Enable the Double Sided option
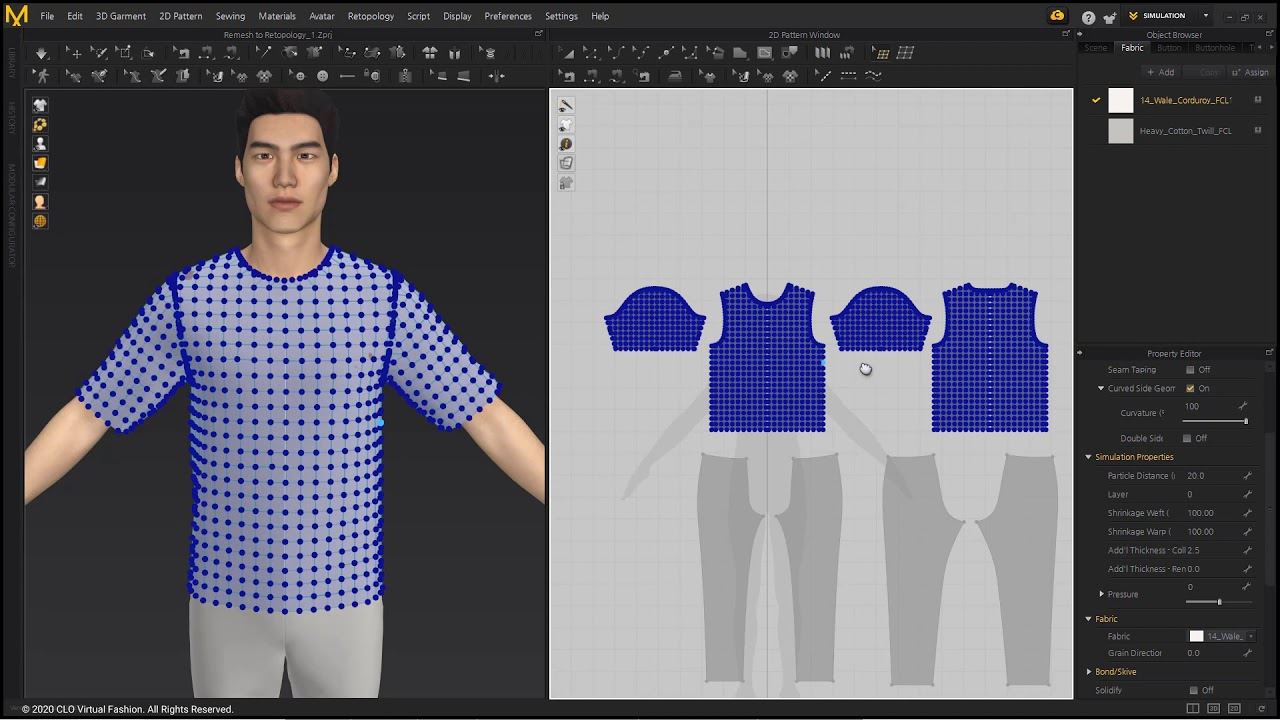 pos(1186,437)
